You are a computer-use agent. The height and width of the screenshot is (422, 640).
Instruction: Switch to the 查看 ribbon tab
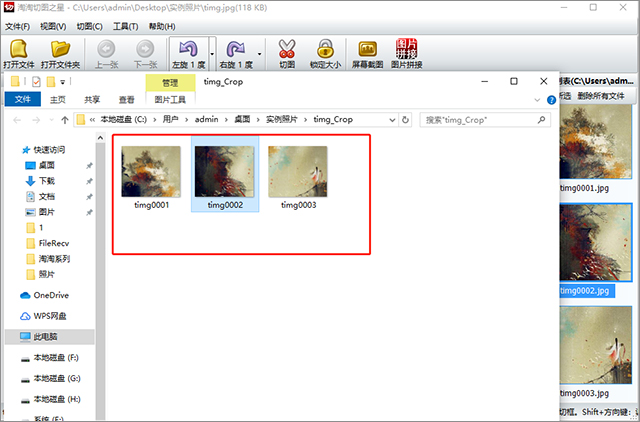click(127, 99)
